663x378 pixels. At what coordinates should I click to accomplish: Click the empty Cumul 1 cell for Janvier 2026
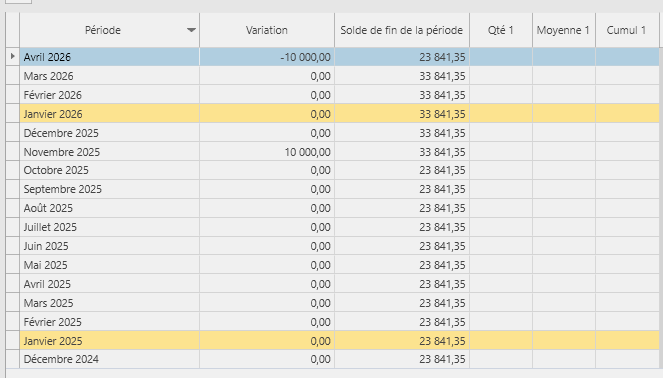click(x=627, y=114)
